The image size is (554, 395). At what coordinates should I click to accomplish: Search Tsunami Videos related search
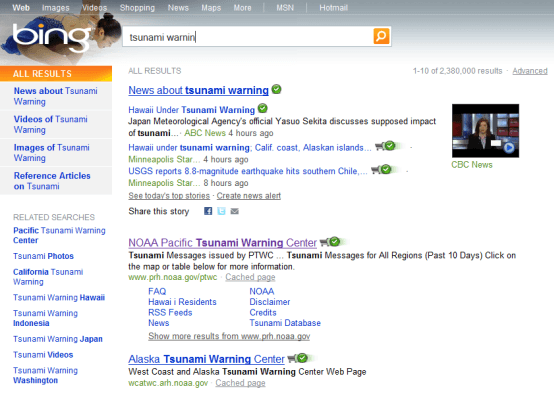43,354
